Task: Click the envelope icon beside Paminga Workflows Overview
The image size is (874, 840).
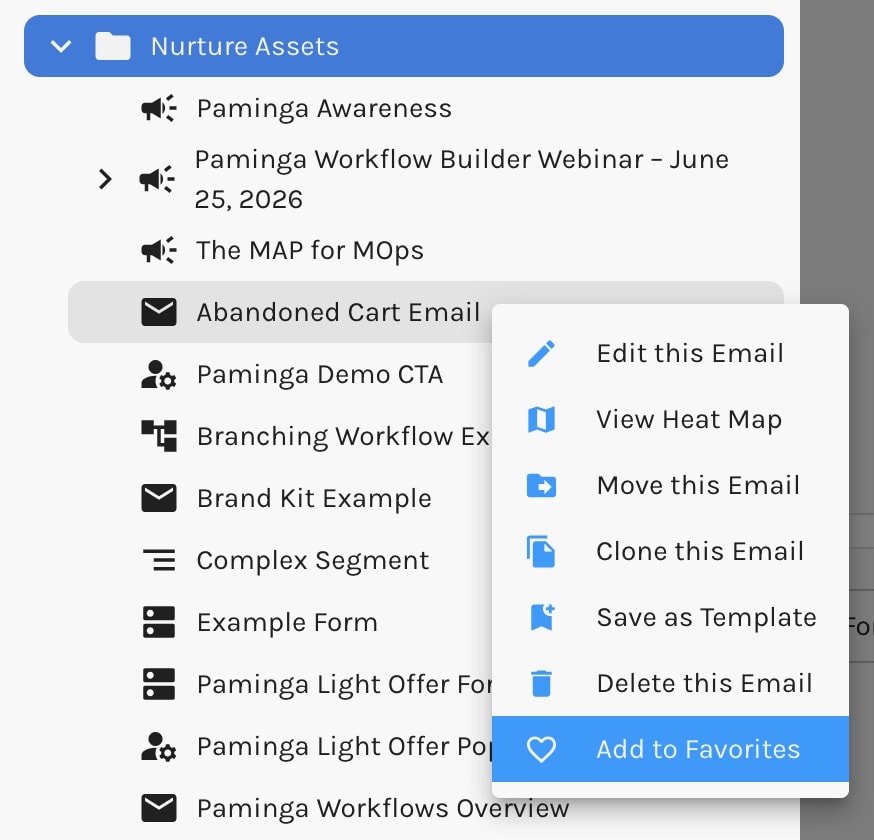Action: pos(159,808)
